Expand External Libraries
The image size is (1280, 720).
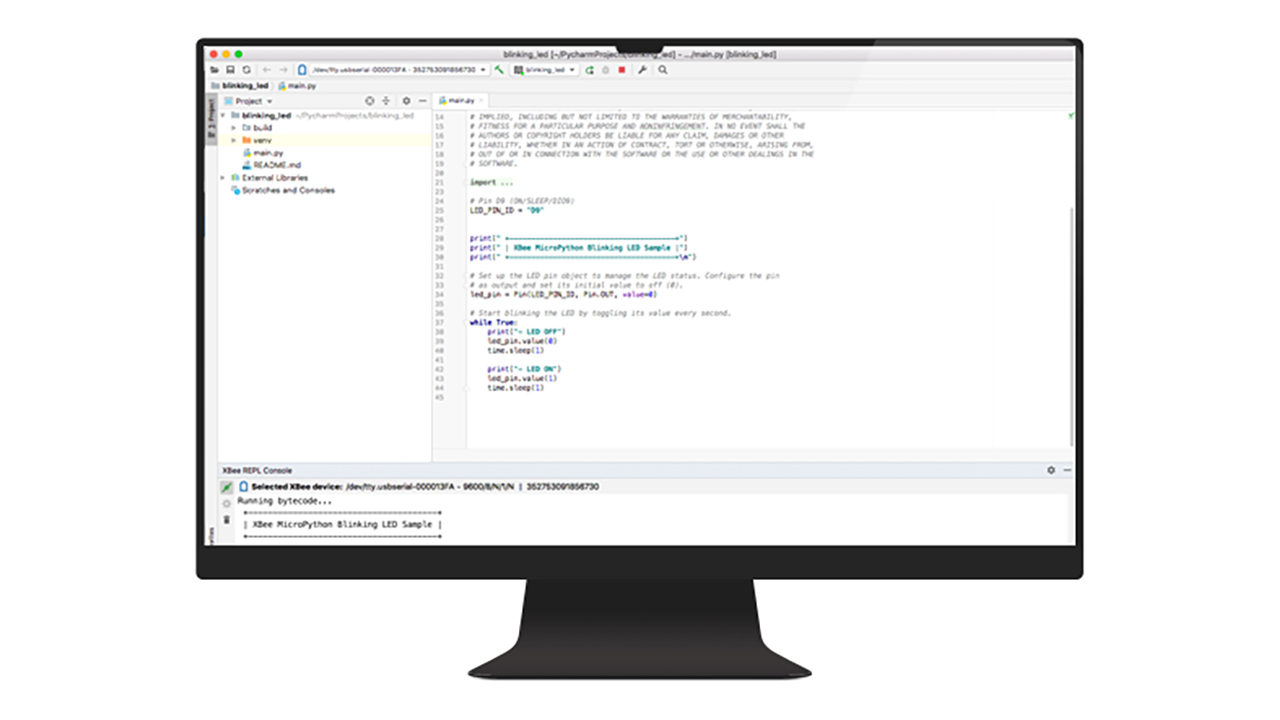point(222,177)
